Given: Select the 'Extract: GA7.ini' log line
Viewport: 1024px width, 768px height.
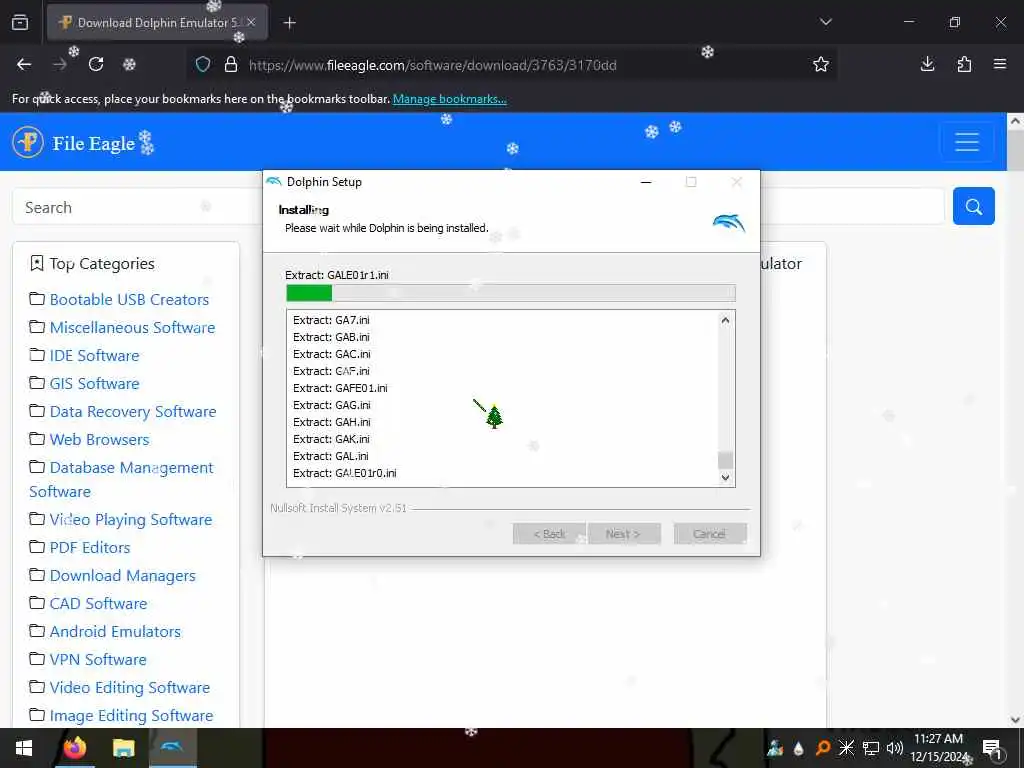Looking at the screenshot, I should (331, 320).
